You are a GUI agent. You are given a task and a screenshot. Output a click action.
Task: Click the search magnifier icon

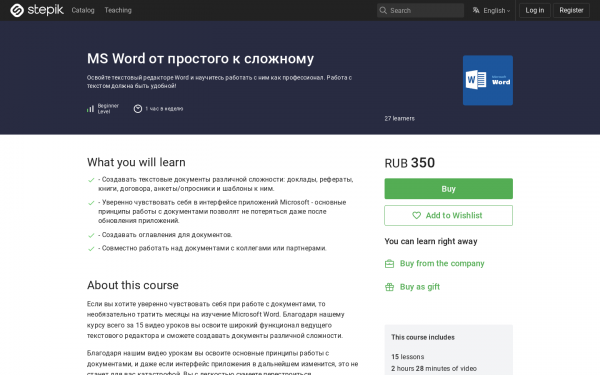click(x=383, y=11)
